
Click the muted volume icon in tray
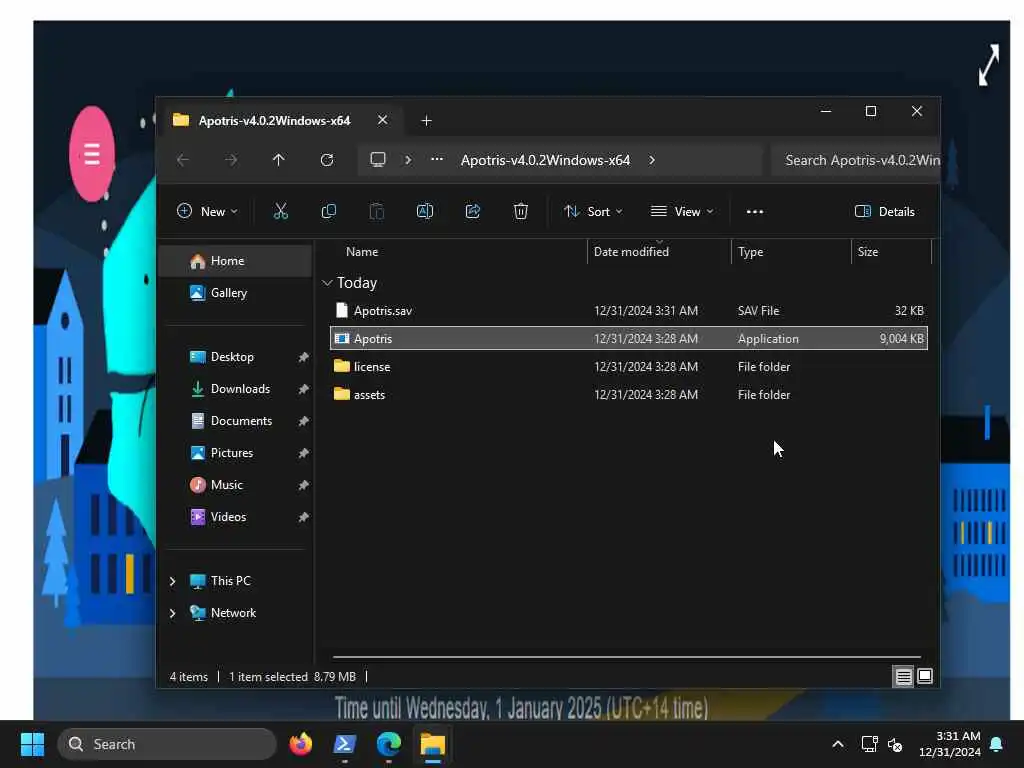tap(895, 744)
